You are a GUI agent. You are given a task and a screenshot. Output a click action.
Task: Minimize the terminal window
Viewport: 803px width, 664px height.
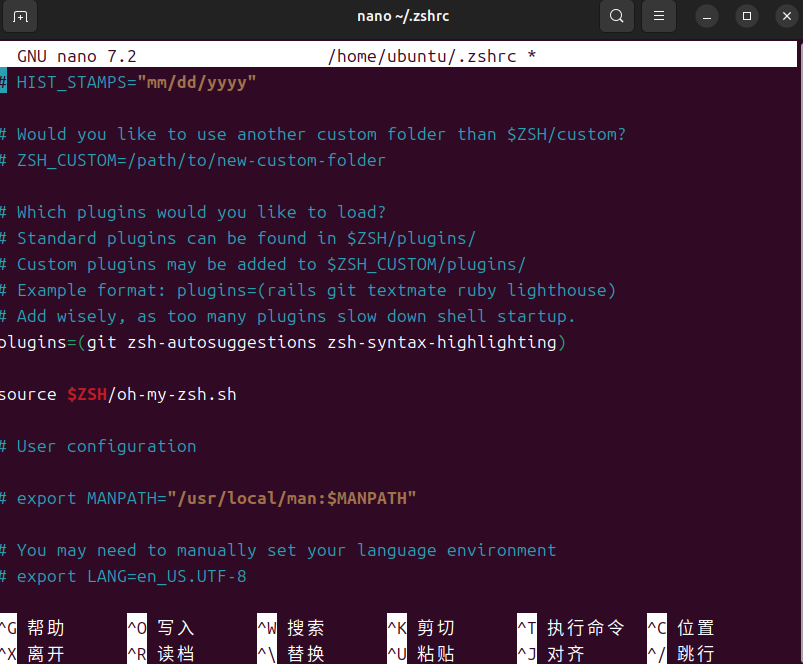point(708,16)
